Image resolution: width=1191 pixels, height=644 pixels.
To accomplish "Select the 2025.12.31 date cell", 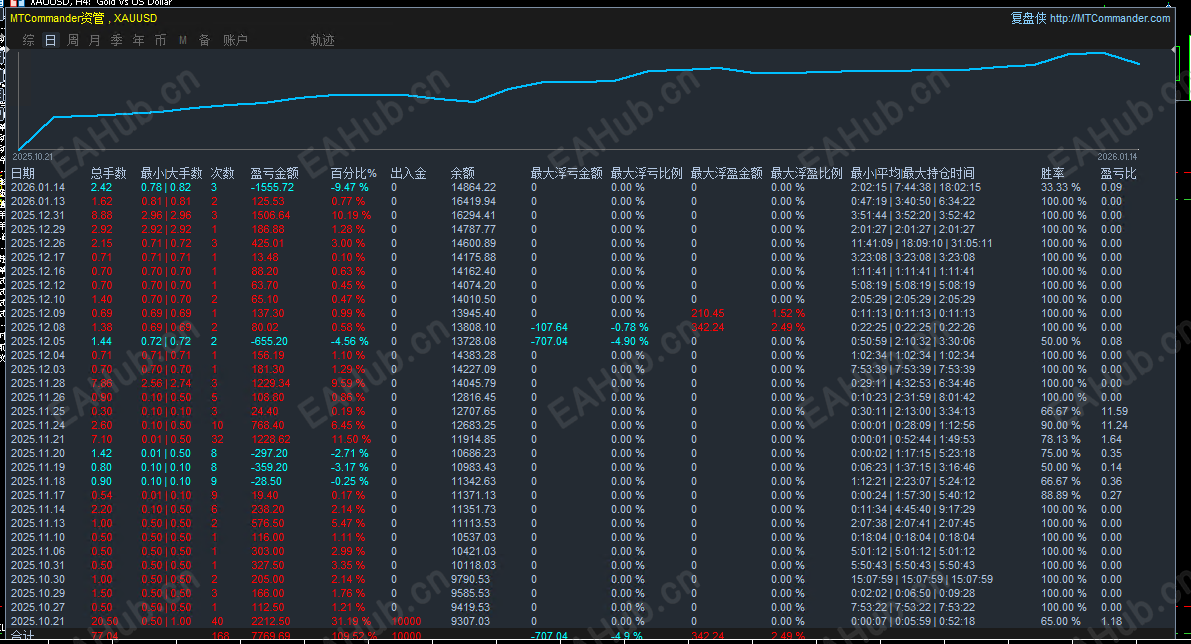I will click(x=38, y=216).
